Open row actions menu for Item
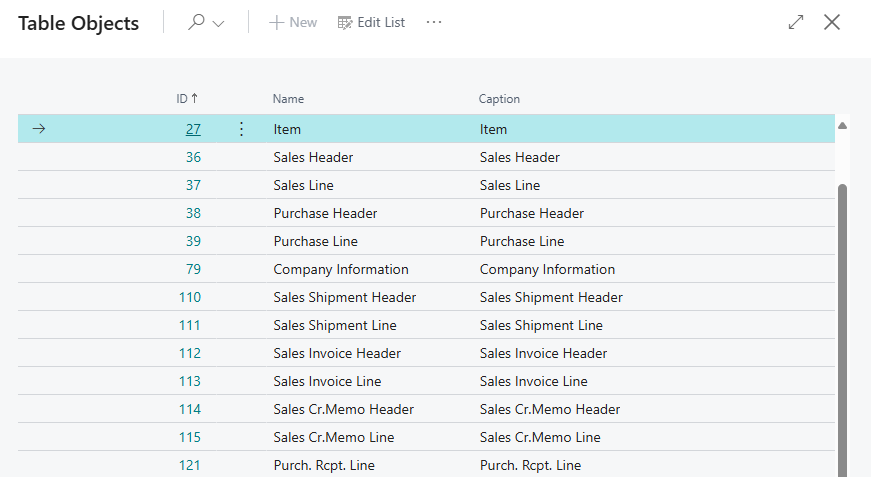The image size is (871, 477). pyautogui.click(x=241, y=129)
